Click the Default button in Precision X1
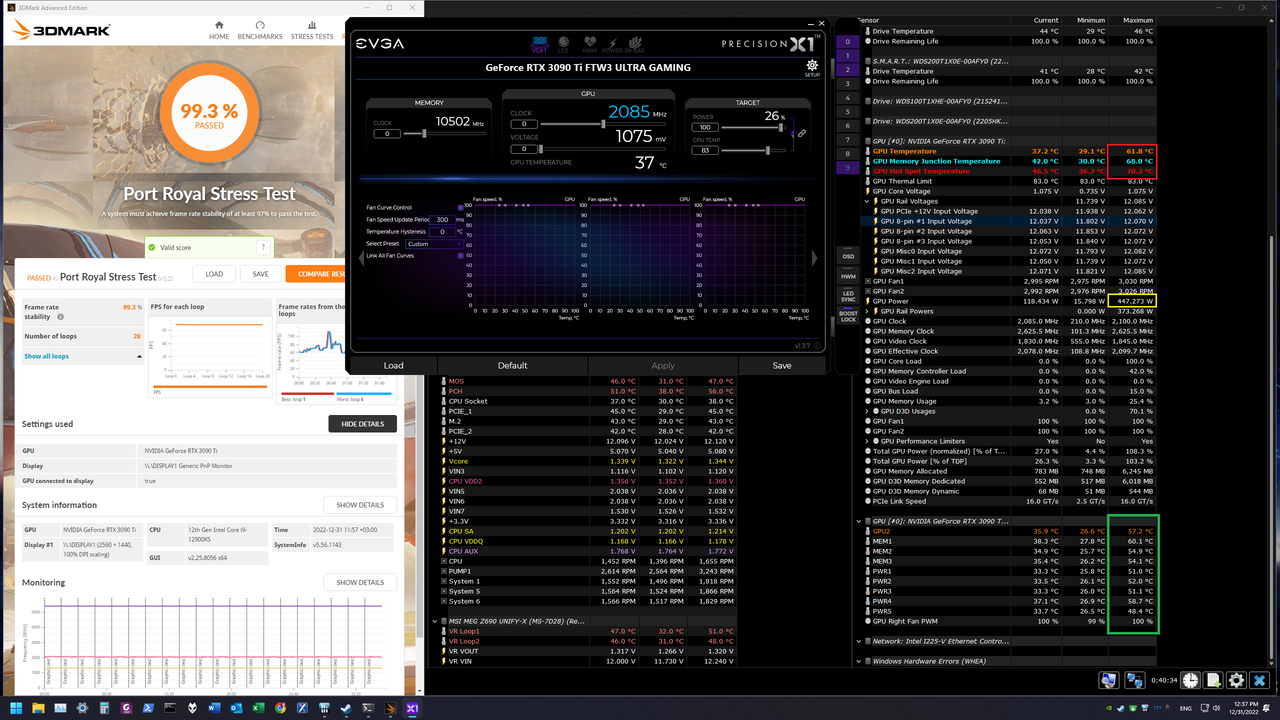This screenshot has width=1280, height=720. tap(512, 365)
